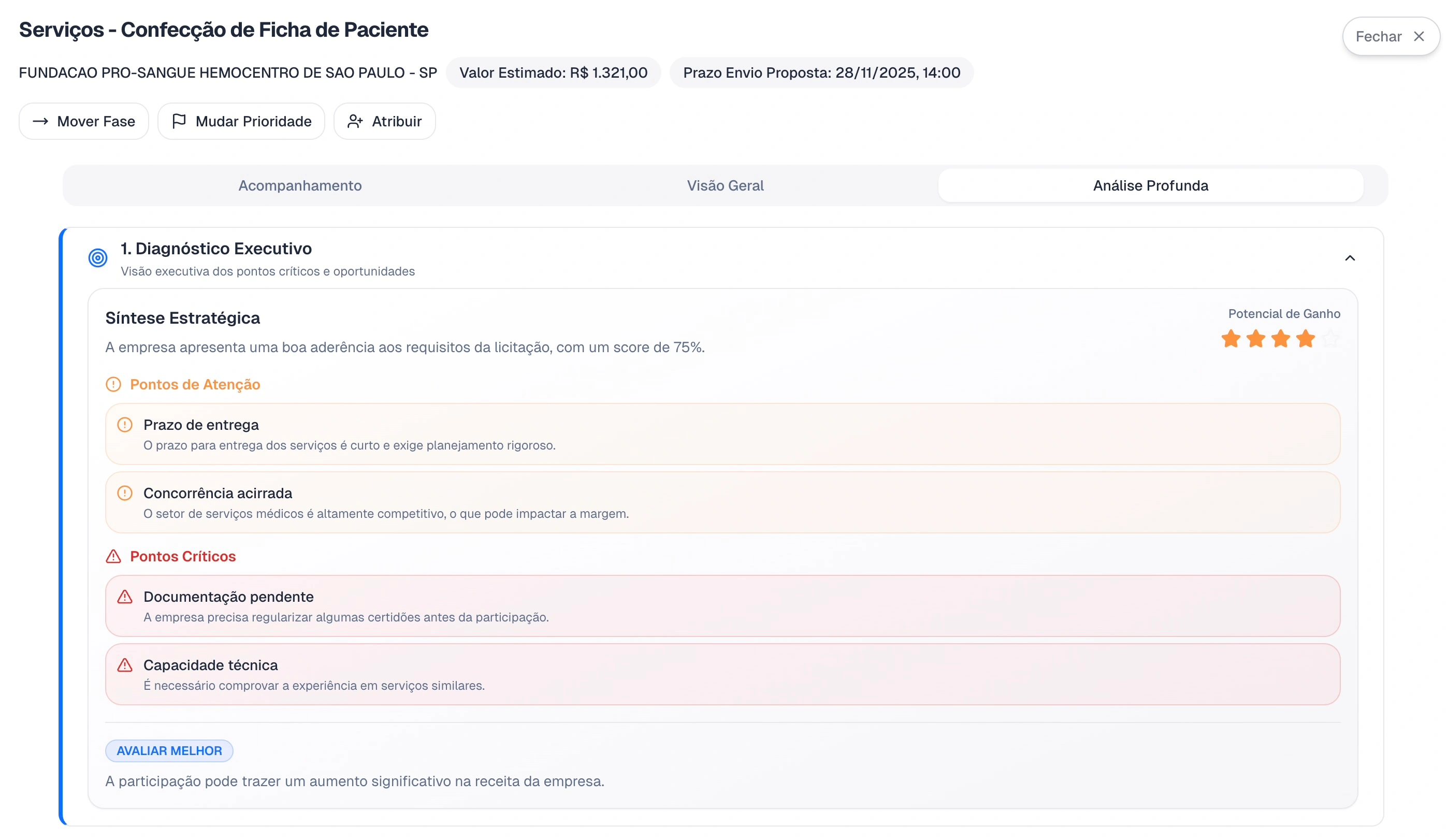This screenshot has width=1447, height=840.
Task: Click the warning circle icon beside Pontos de Atenção
Action: [x=114, y=384]
